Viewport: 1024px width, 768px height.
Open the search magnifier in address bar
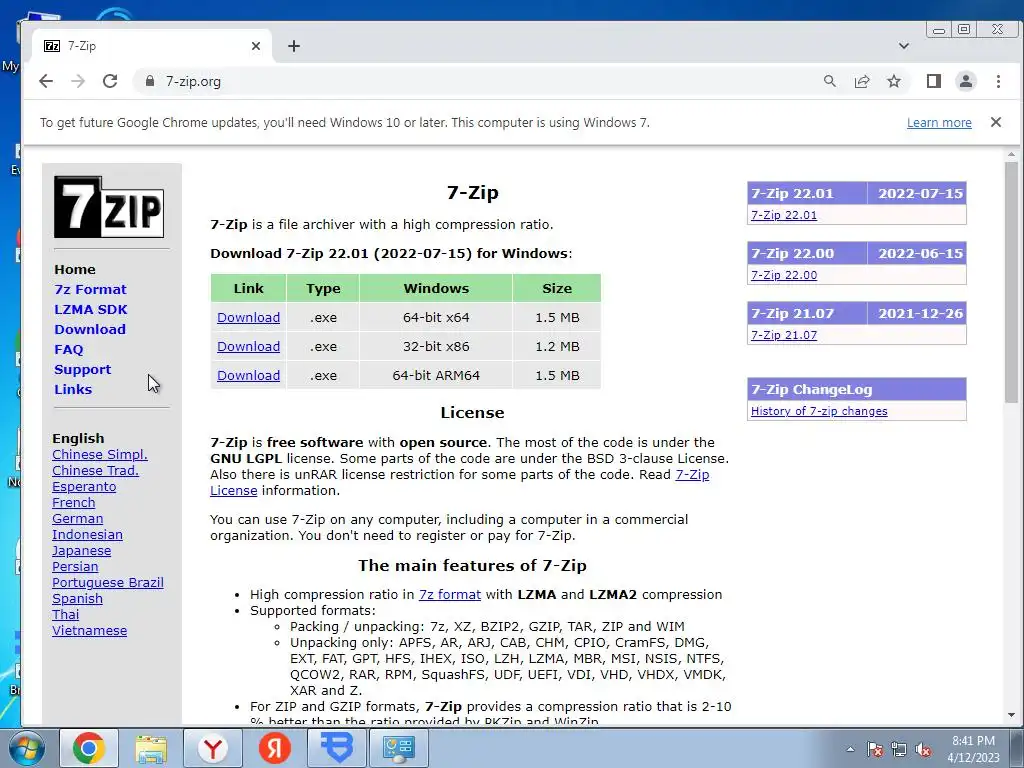tap(829, 81)
